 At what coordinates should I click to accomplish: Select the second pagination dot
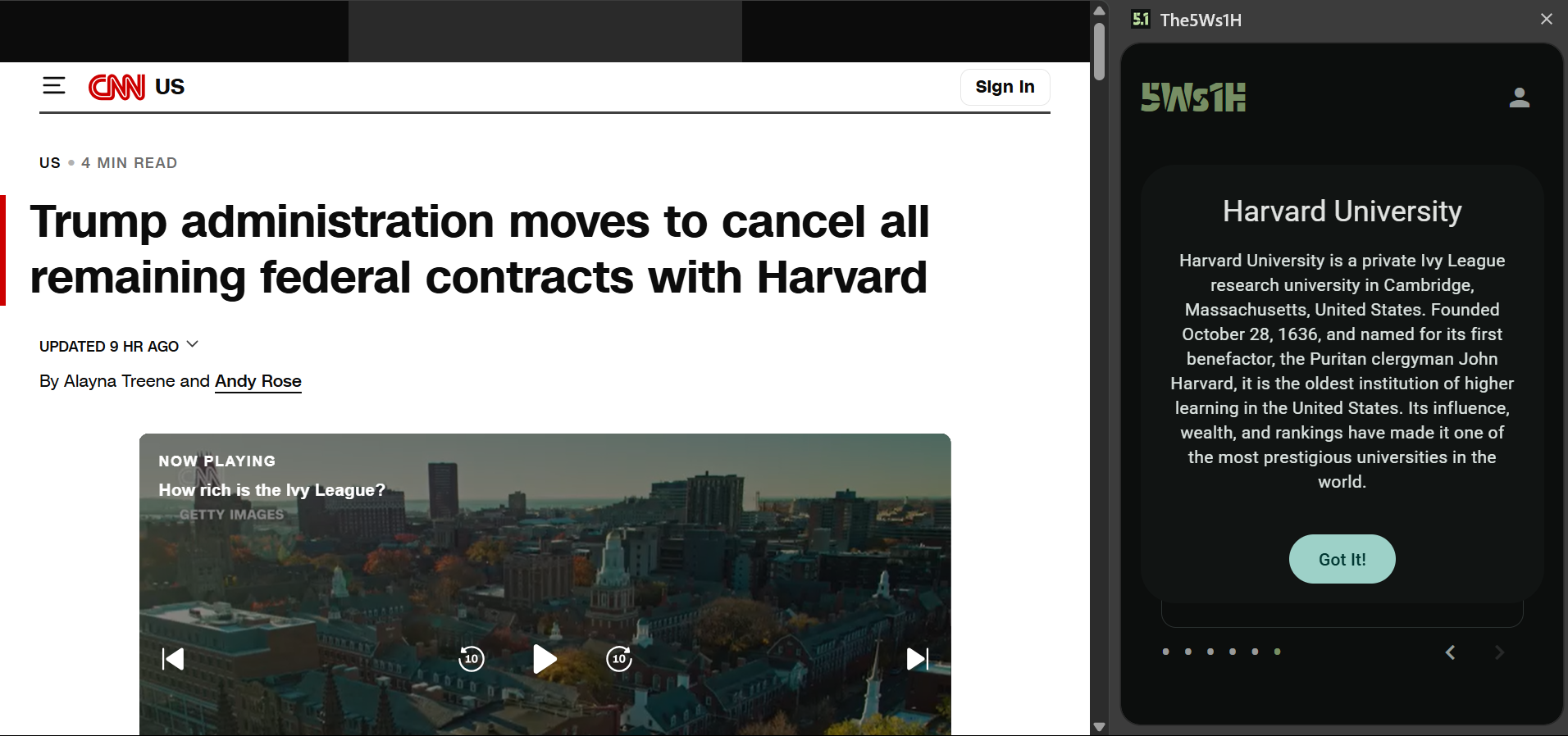click(1188, 652)
